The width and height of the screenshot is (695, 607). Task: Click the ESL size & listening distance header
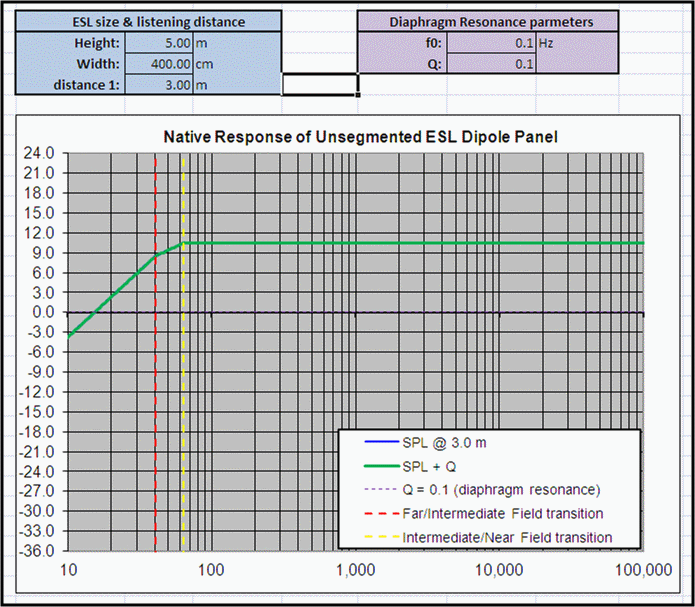pos(148,22)
